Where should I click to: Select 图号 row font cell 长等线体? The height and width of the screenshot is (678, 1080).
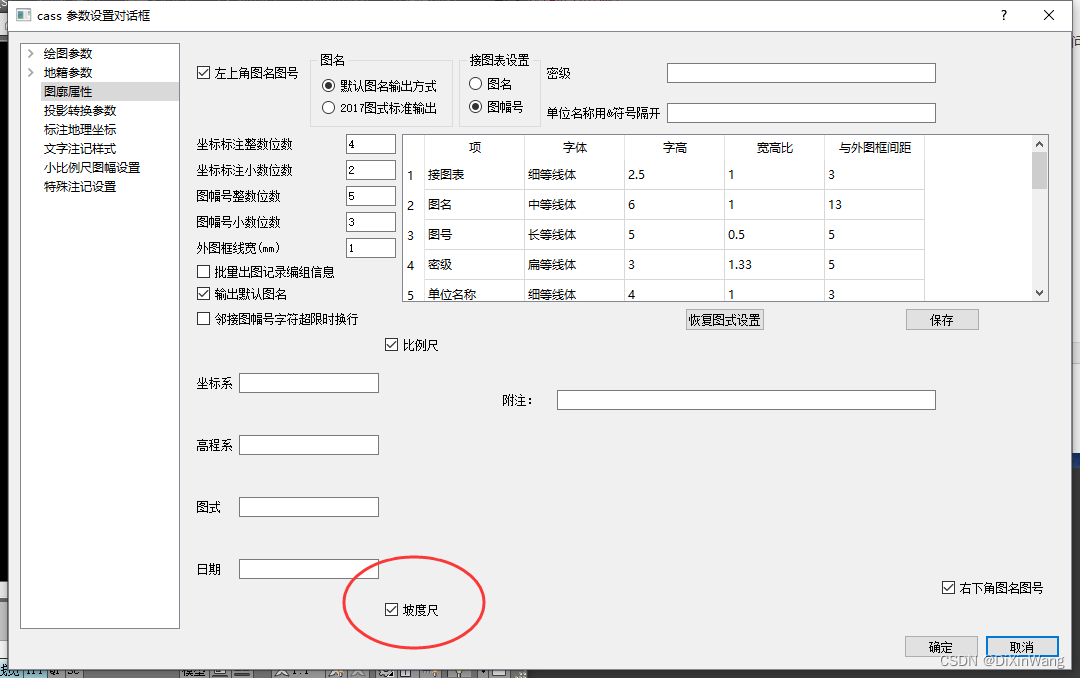coord(574,235)
